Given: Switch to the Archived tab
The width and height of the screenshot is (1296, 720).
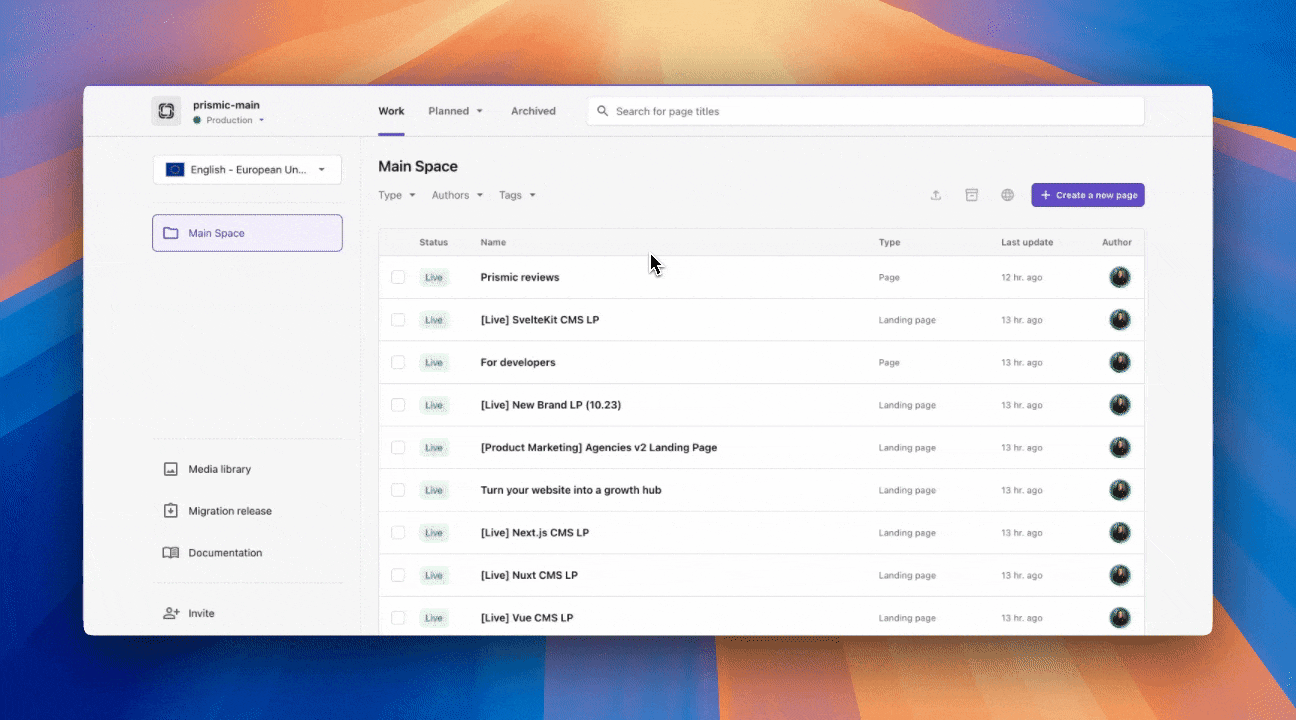Looking at the screenshot, I should (533, 111).
